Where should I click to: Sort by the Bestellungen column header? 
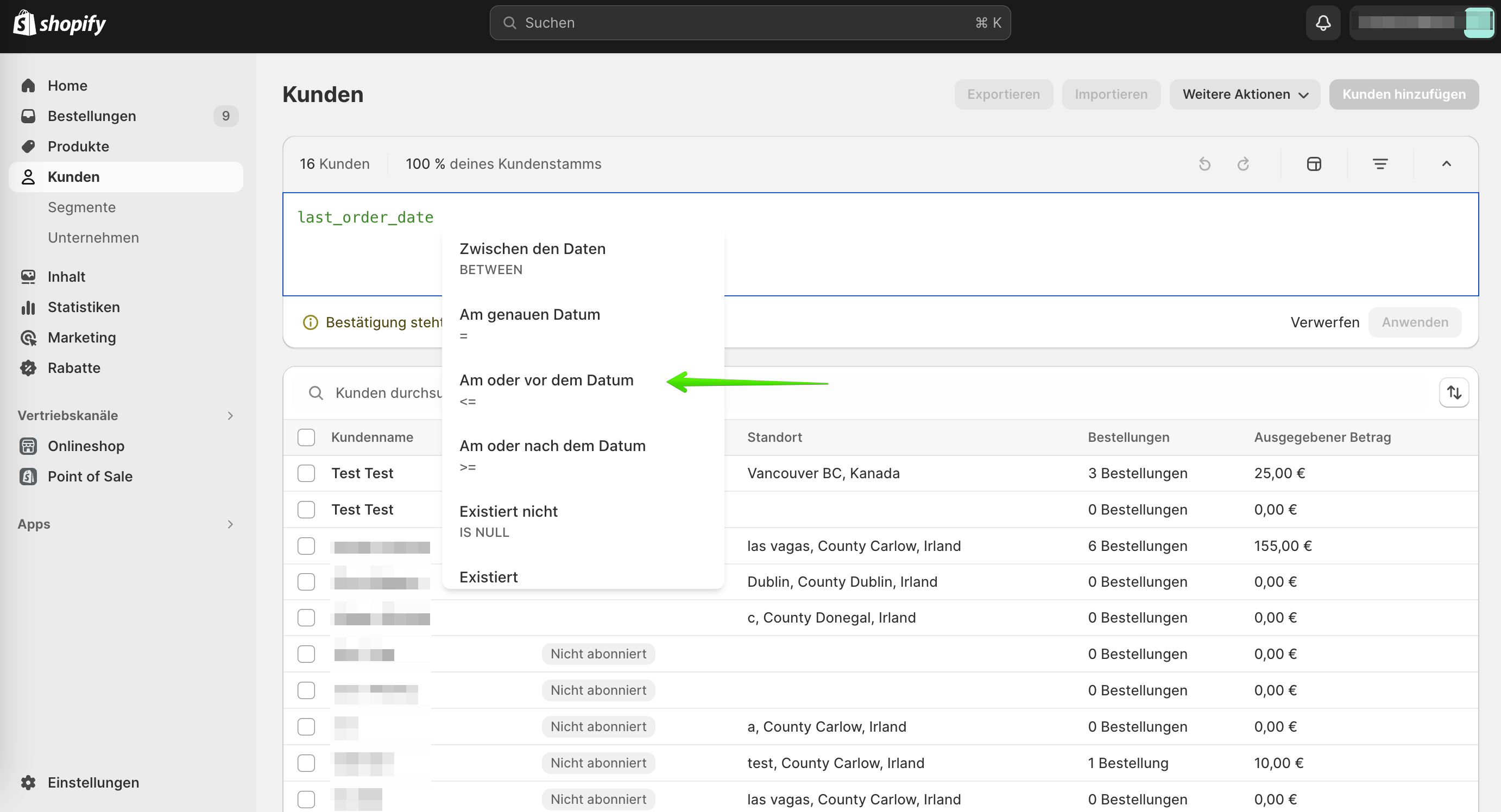pyautogui.click(x=1128, y=437)
